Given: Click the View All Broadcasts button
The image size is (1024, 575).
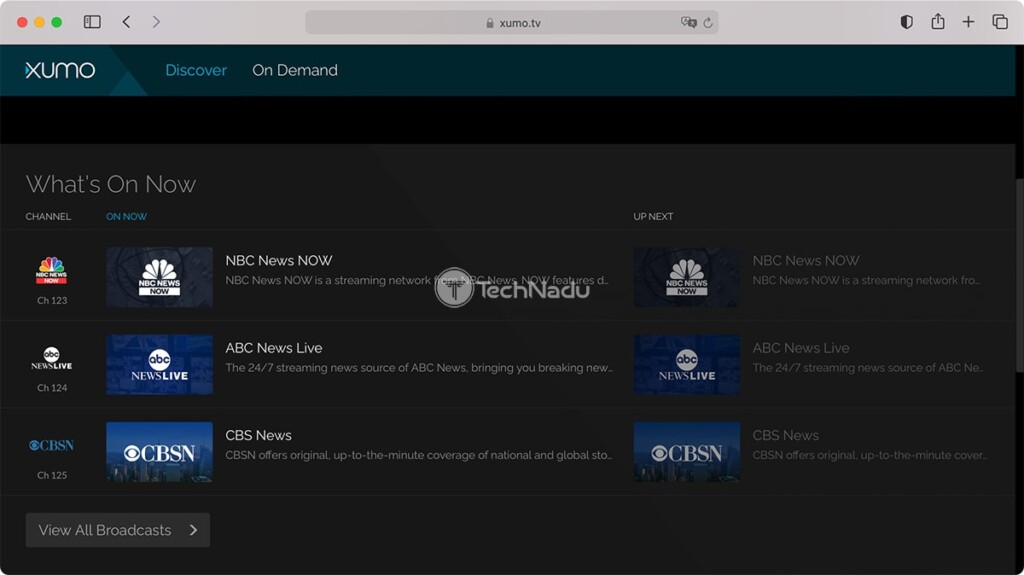Looking at the screenshot, I should coord(118,530).
